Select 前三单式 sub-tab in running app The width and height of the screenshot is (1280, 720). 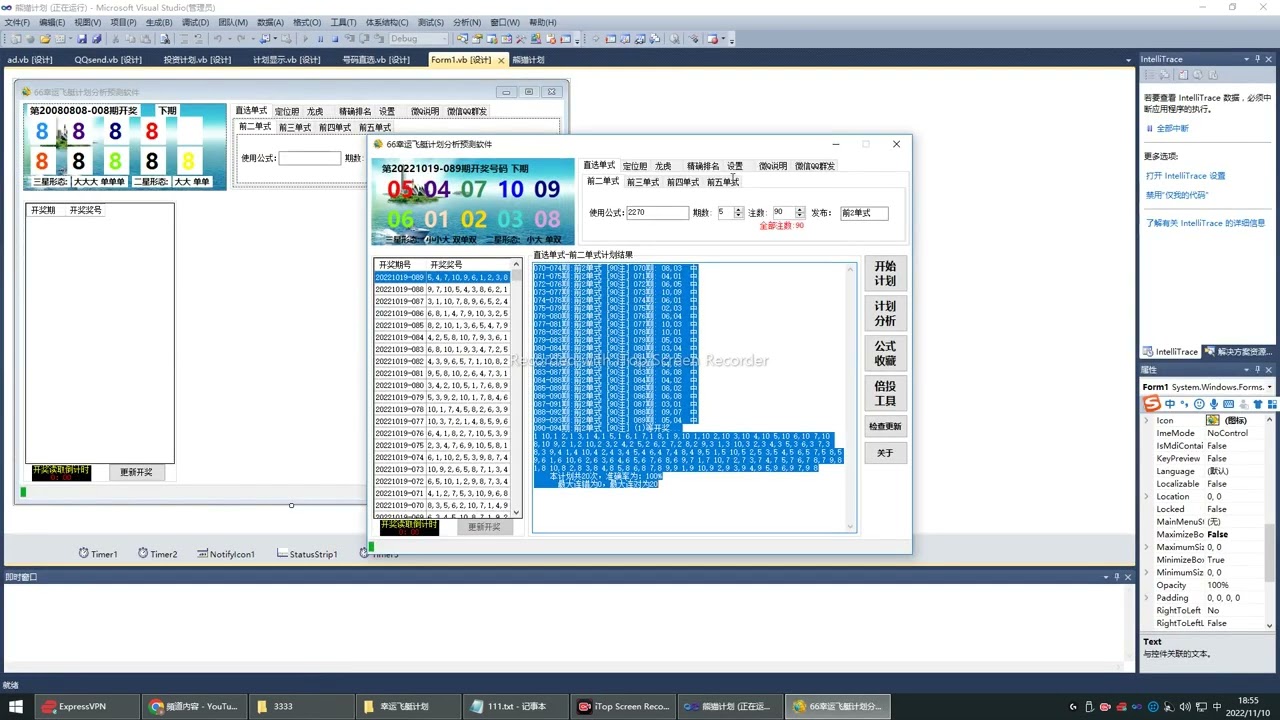643,182
